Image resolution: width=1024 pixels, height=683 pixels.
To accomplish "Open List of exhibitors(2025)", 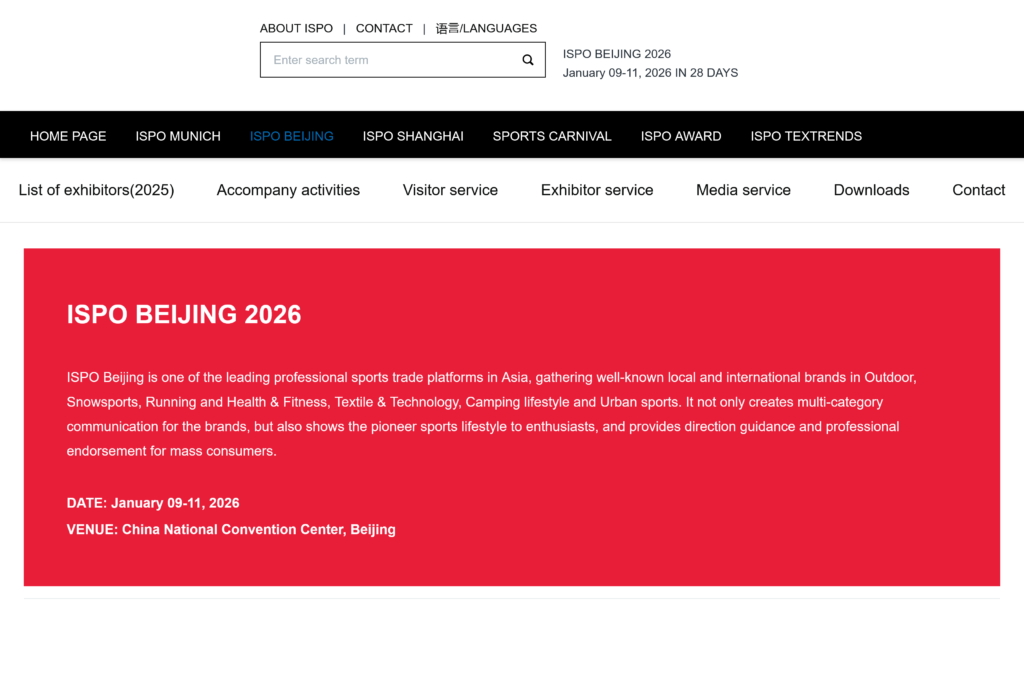I will click(96, 190).
